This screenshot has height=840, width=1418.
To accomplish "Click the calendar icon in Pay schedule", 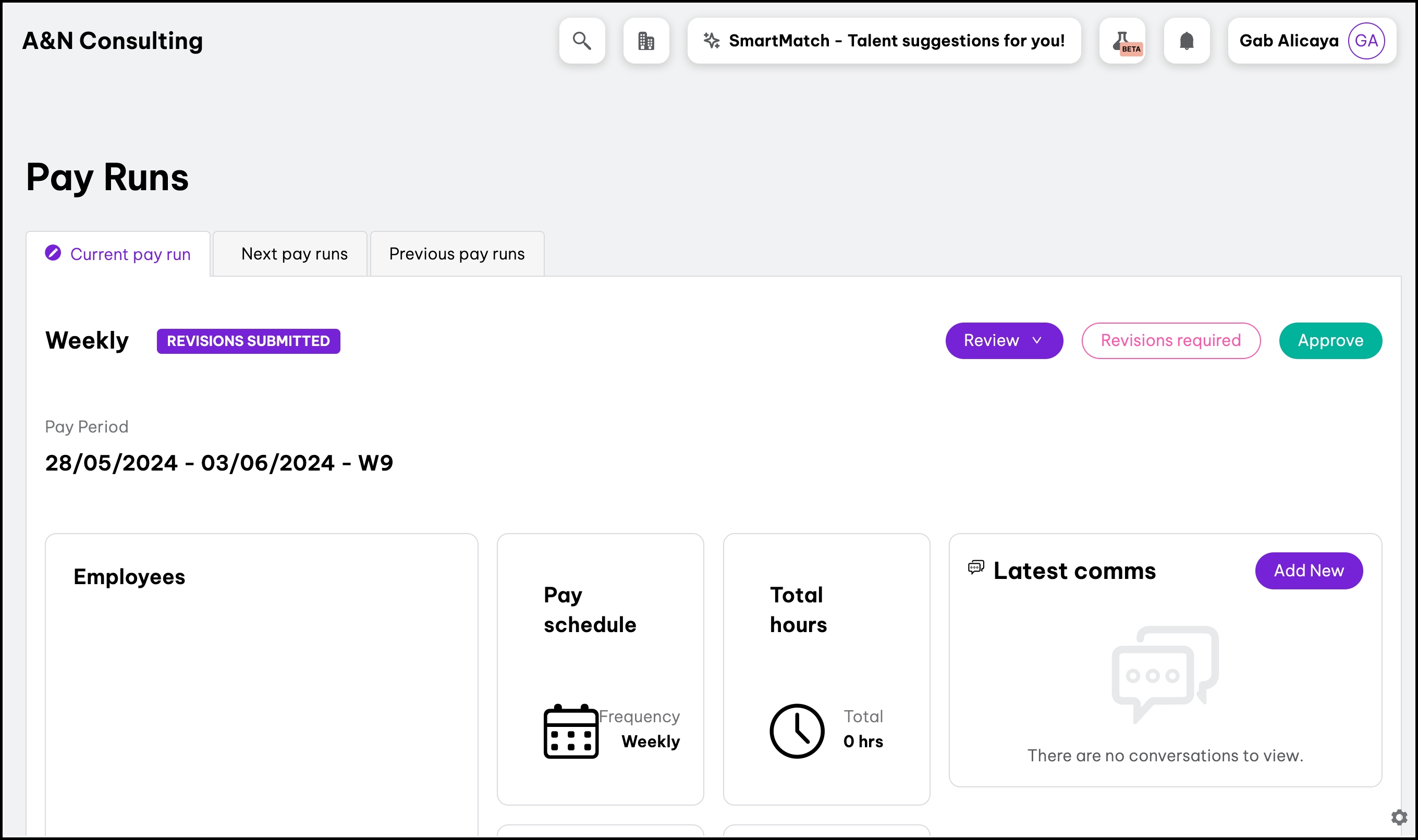I will pyautogui.click(x=570, y=731).
